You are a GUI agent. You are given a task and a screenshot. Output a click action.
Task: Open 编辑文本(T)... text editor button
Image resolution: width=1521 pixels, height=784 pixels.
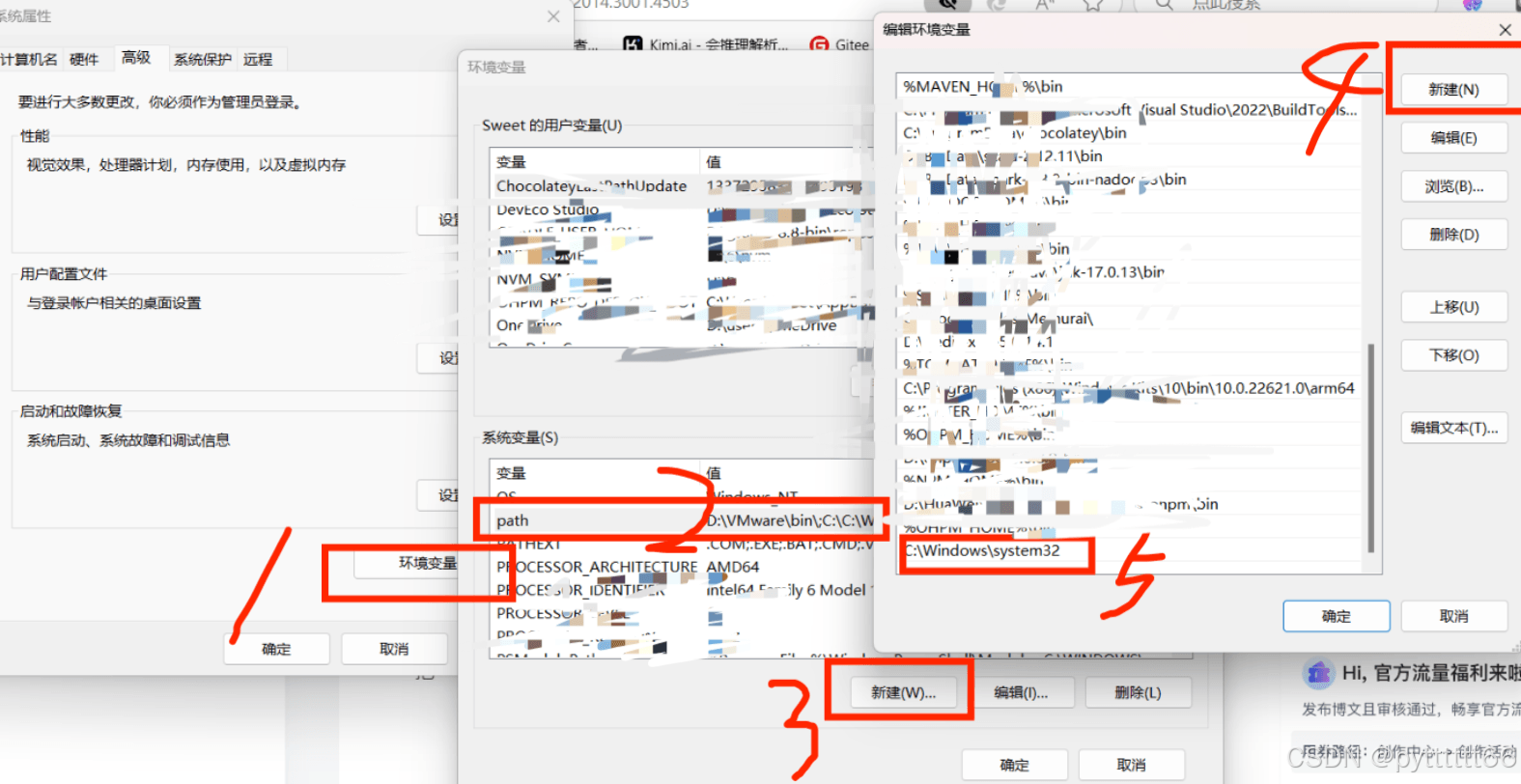point(1453,428)
